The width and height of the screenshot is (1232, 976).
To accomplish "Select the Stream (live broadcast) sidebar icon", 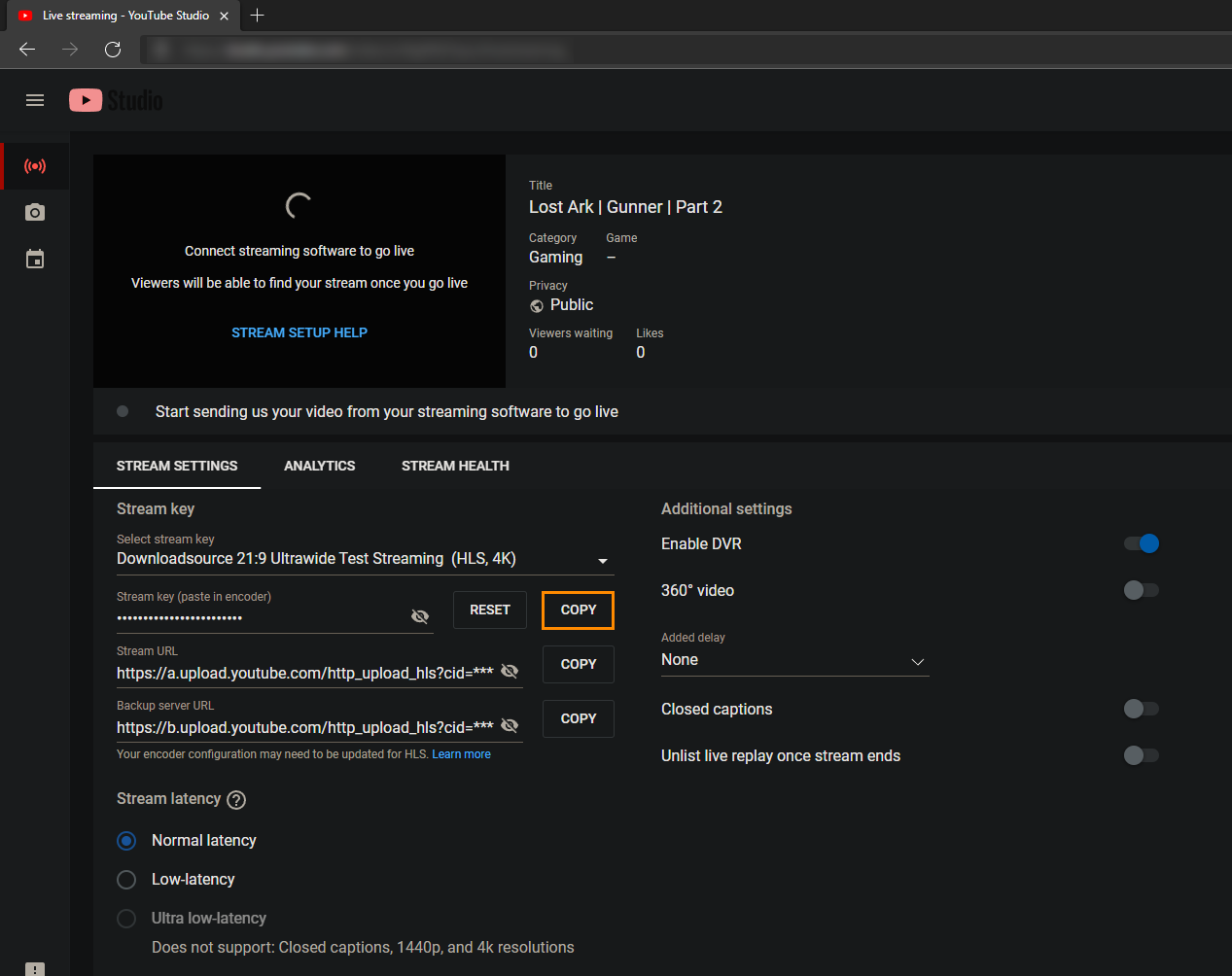I will (35, 166).
